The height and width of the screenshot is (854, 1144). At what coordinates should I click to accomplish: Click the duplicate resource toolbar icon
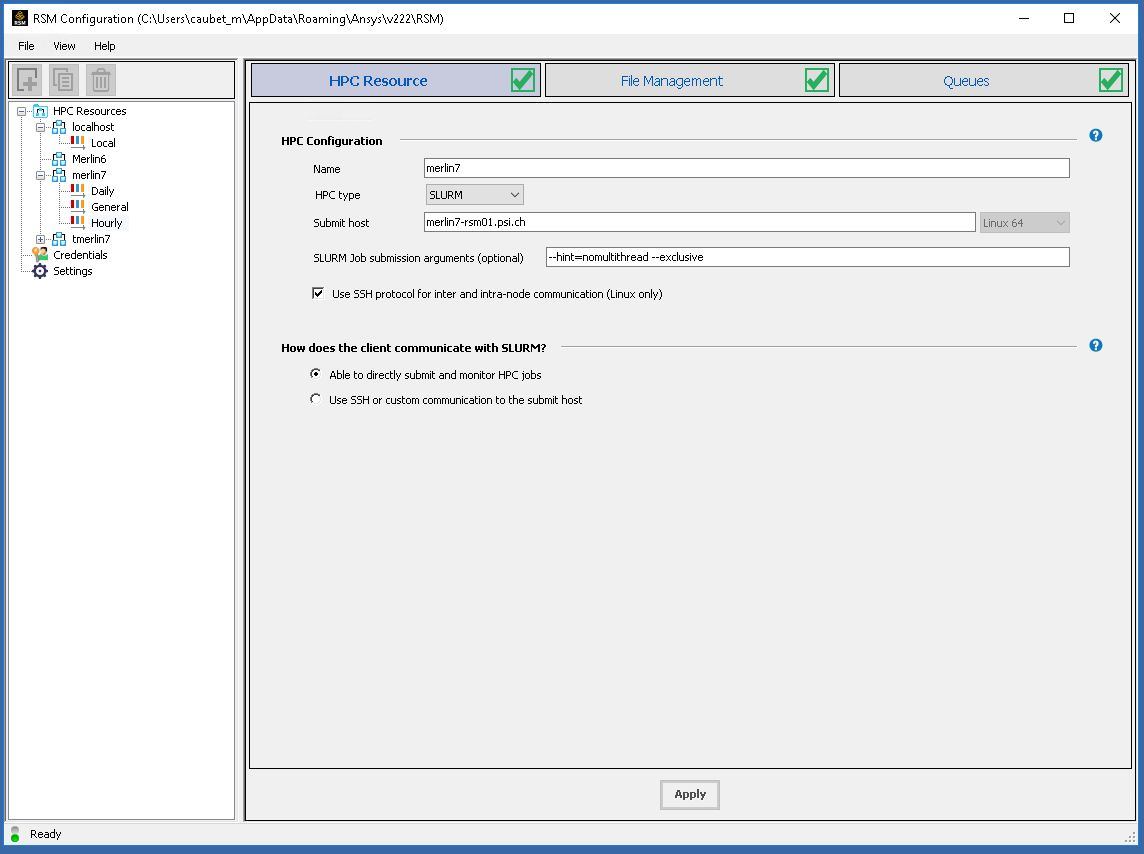tap(62, 80)
